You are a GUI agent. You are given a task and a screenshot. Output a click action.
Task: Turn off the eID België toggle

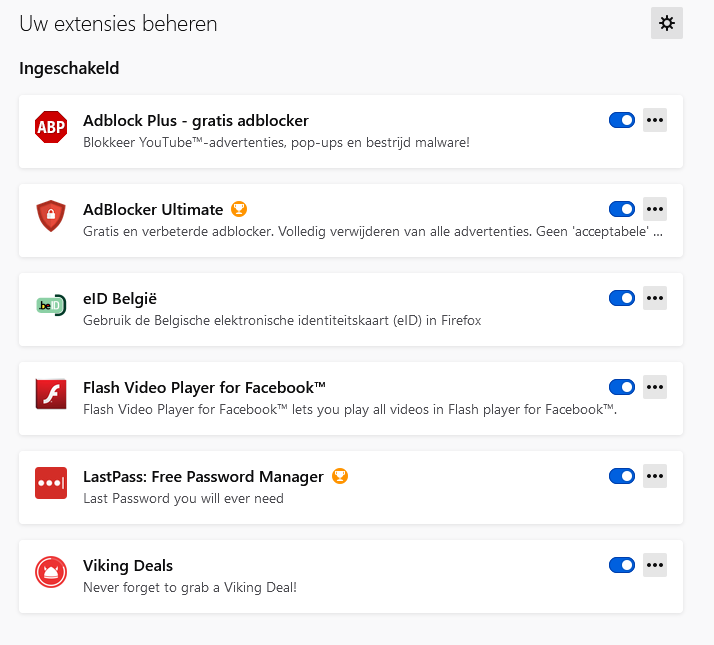point(622,298)
